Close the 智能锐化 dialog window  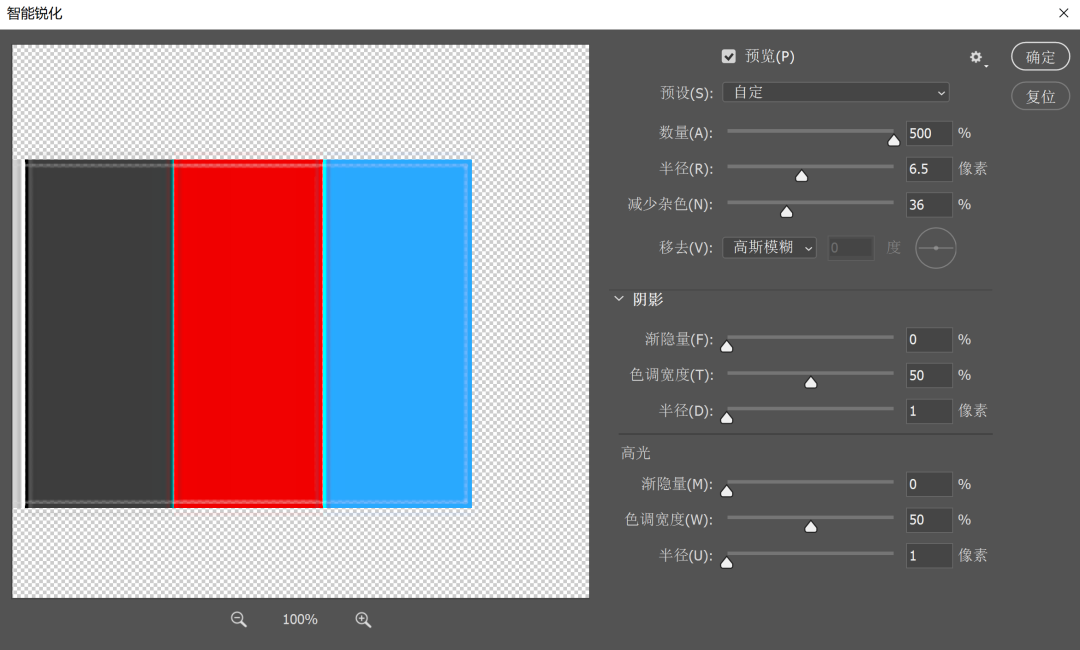1063,13
